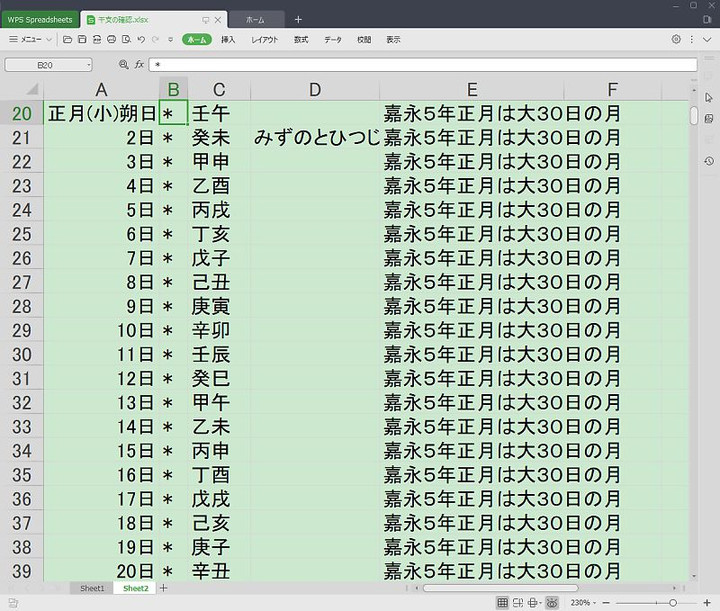Screen dimensions: 720x611
Task: Add a new sheet with plus icon
Action: [x=163, y=588]
